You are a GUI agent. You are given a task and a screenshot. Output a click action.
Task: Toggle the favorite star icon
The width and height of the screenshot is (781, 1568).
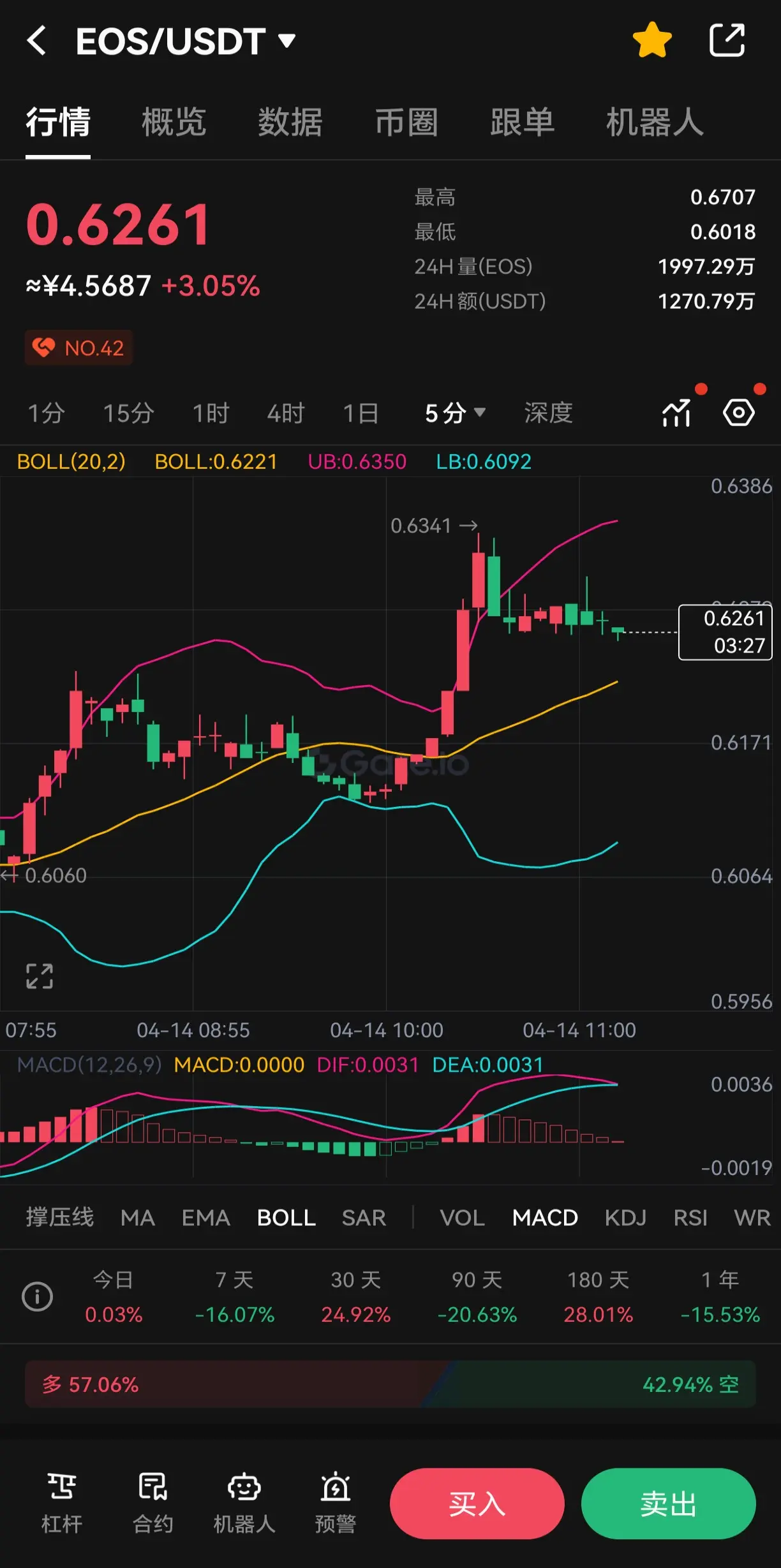tap(652, 40)
